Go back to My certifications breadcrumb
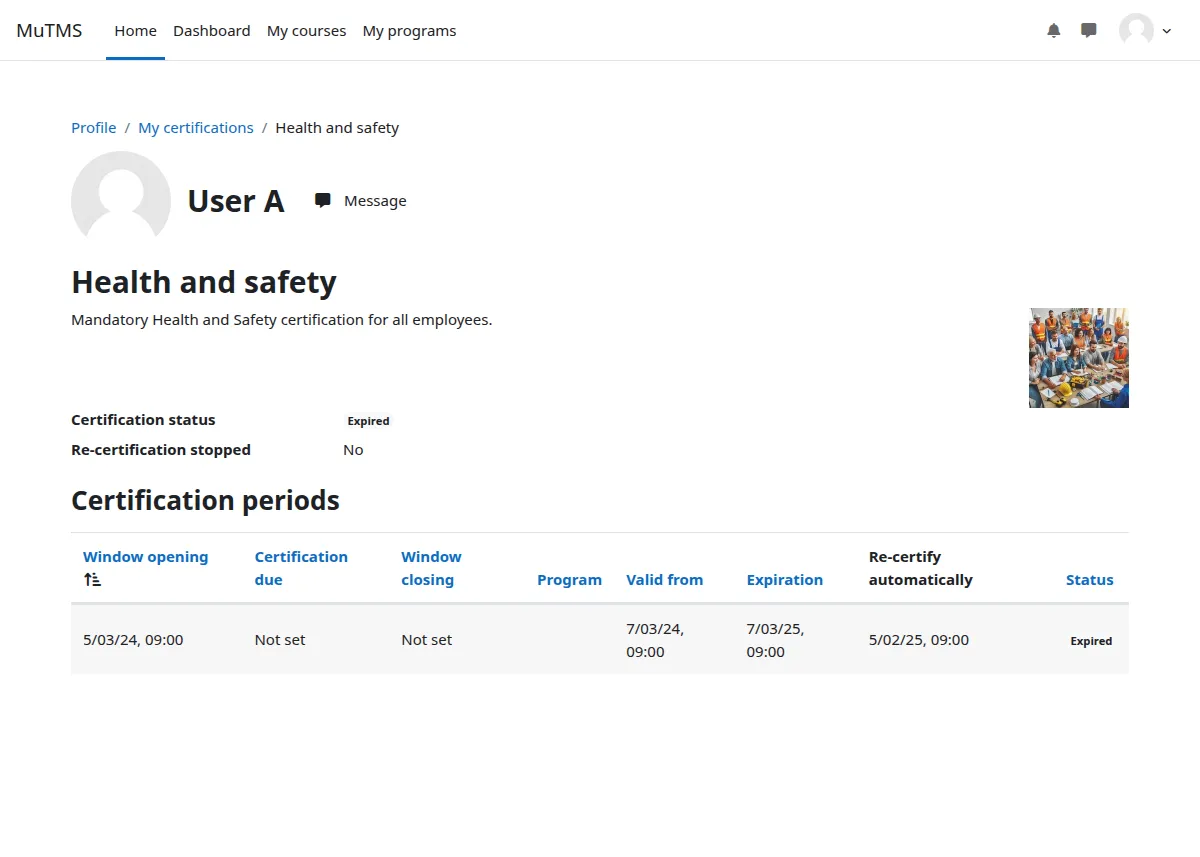 [196, 128]
